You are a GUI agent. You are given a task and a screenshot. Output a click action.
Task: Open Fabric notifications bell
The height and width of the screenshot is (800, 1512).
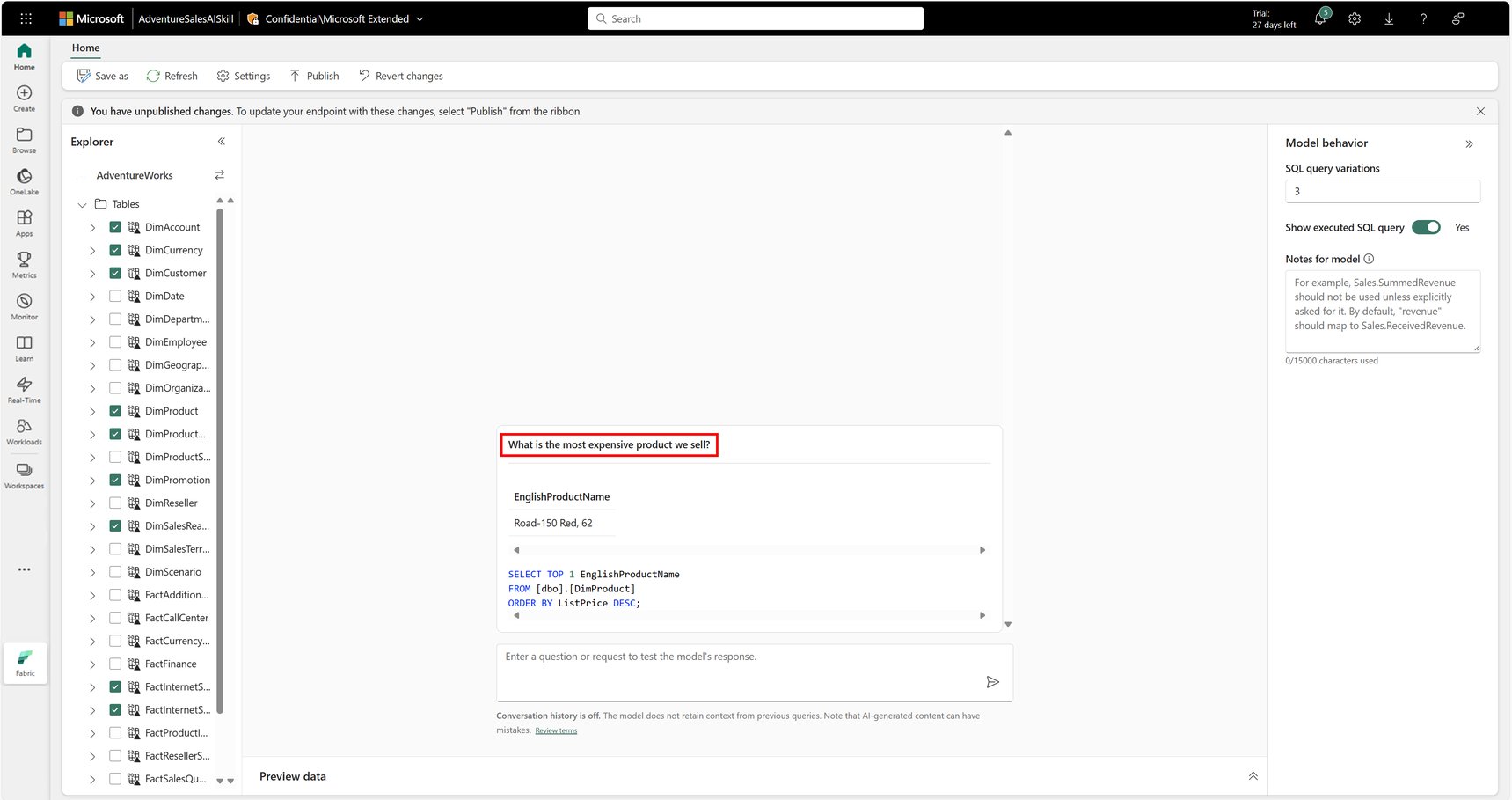1320,18
